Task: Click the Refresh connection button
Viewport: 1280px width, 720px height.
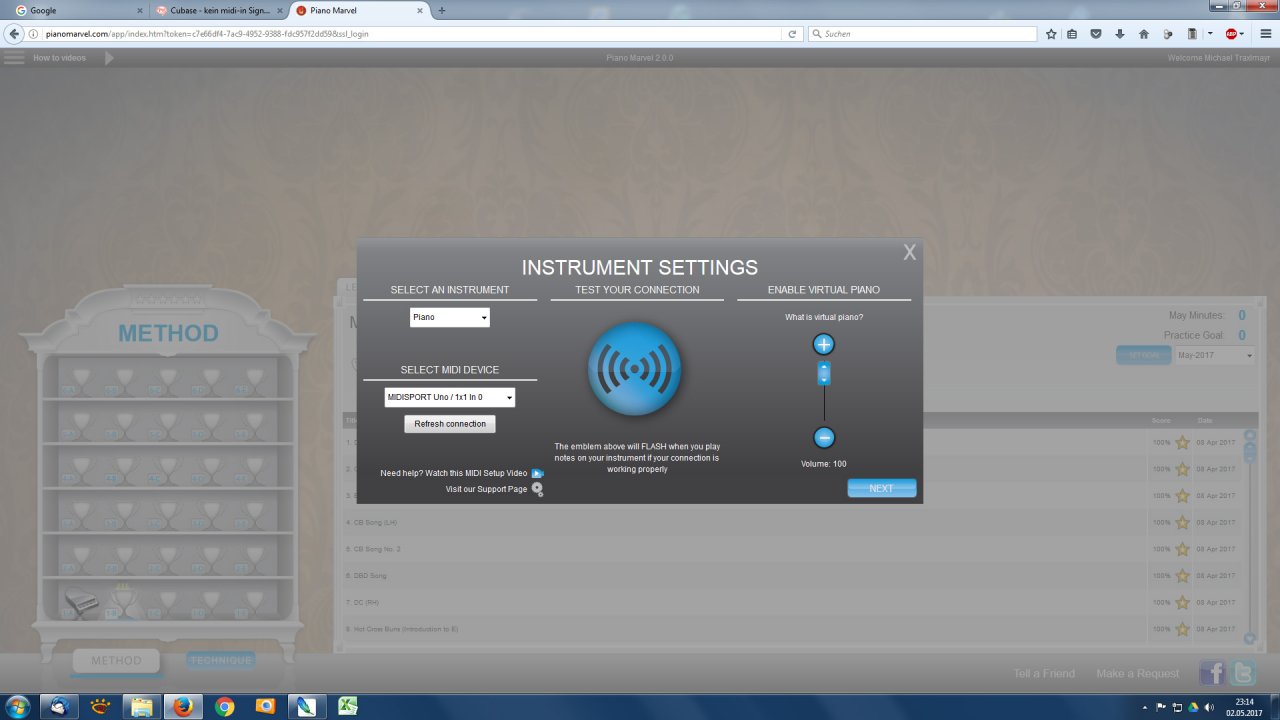Action: coord(450,424)
